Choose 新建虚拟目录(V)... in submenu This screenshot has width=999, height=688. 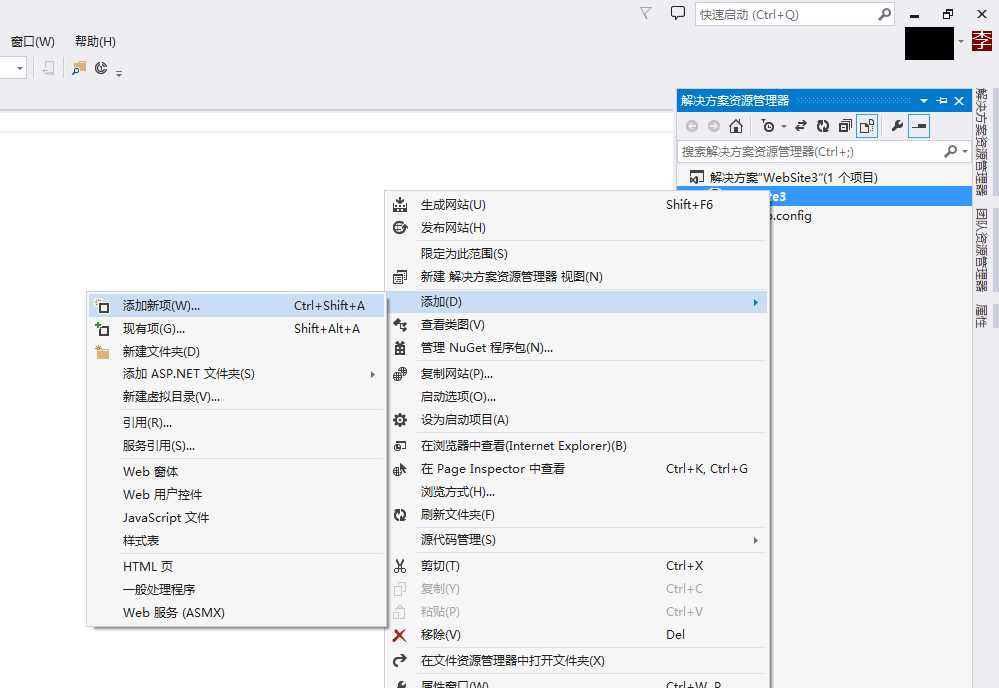[237, 397]
